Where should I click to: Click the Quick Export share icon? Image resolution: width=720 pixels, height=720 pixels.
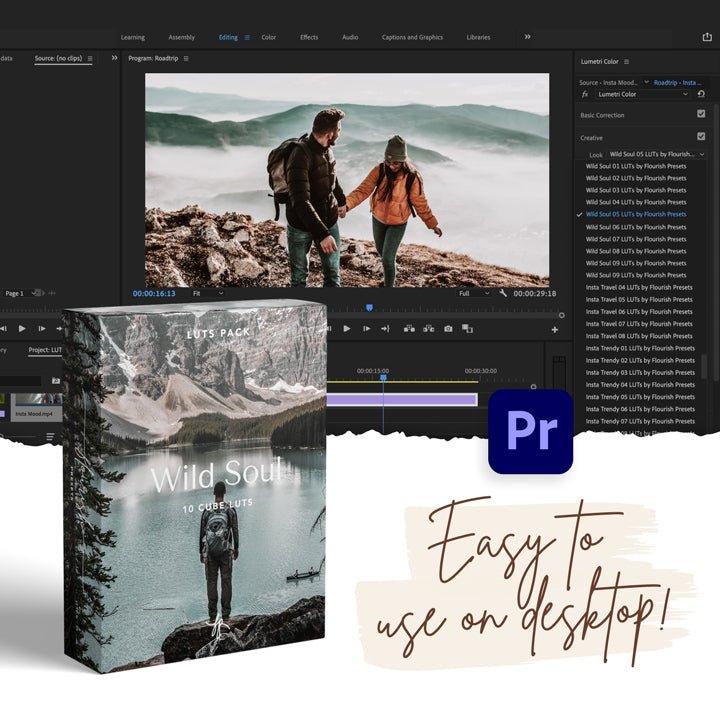[x=708, y=37]
